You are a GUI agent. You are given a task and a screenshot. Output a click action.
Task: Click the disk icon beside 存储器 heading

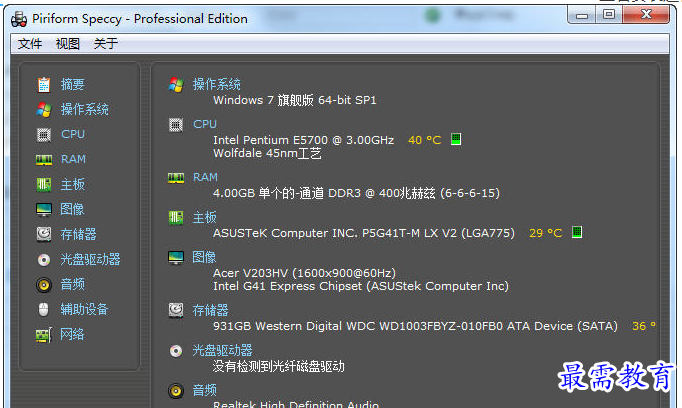(176, 310)
